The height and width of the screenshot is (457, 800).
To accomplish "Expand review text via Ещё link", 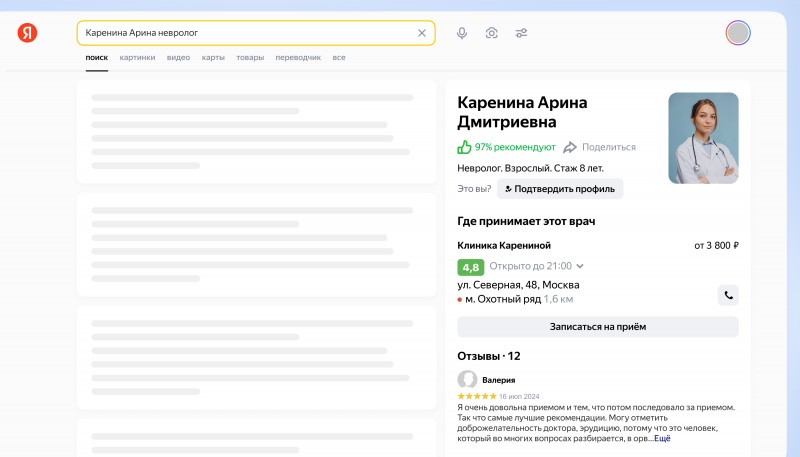I will (x=662, y=439).
